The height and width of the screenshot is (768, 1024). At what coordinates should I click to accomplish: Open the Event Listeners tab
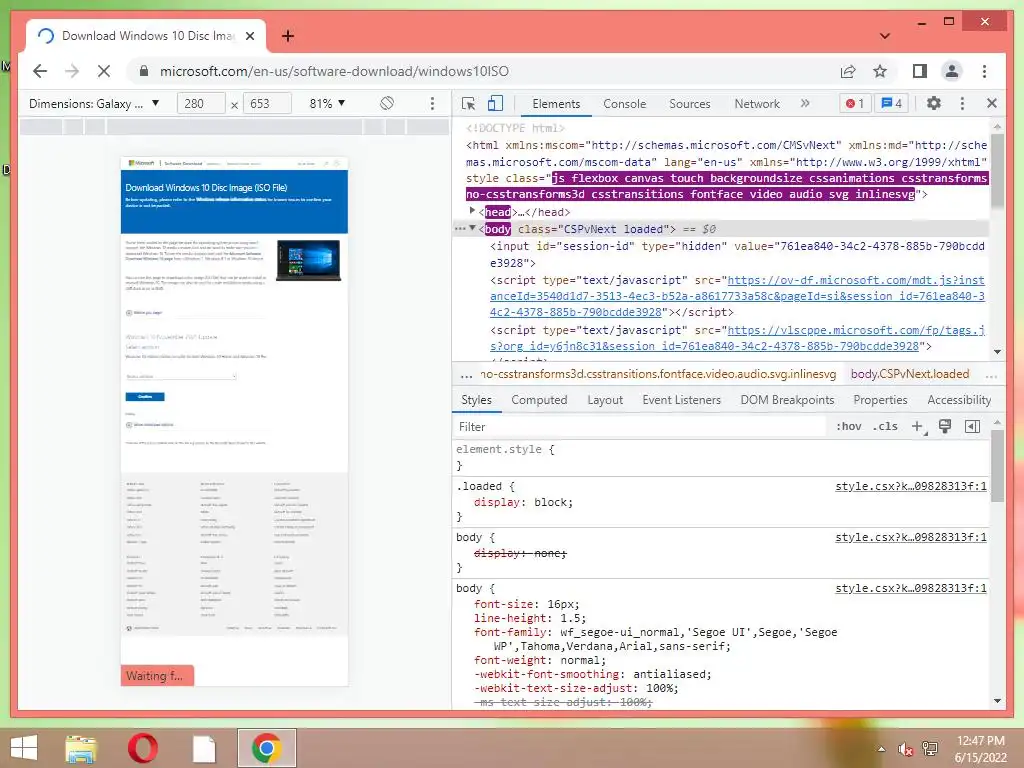(681, 400)
